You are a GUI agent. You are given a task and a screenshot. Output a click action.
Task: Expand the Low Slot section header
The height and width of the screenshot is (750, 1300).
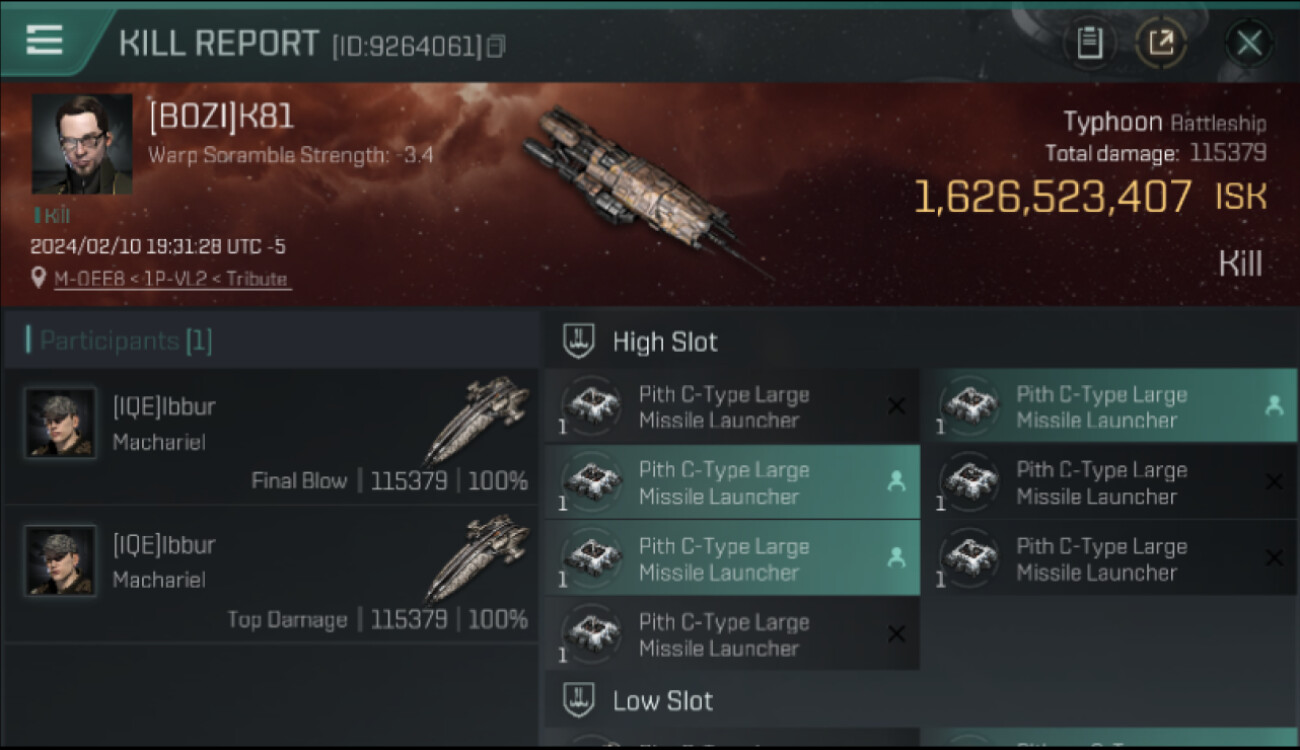tap(662, 700)
